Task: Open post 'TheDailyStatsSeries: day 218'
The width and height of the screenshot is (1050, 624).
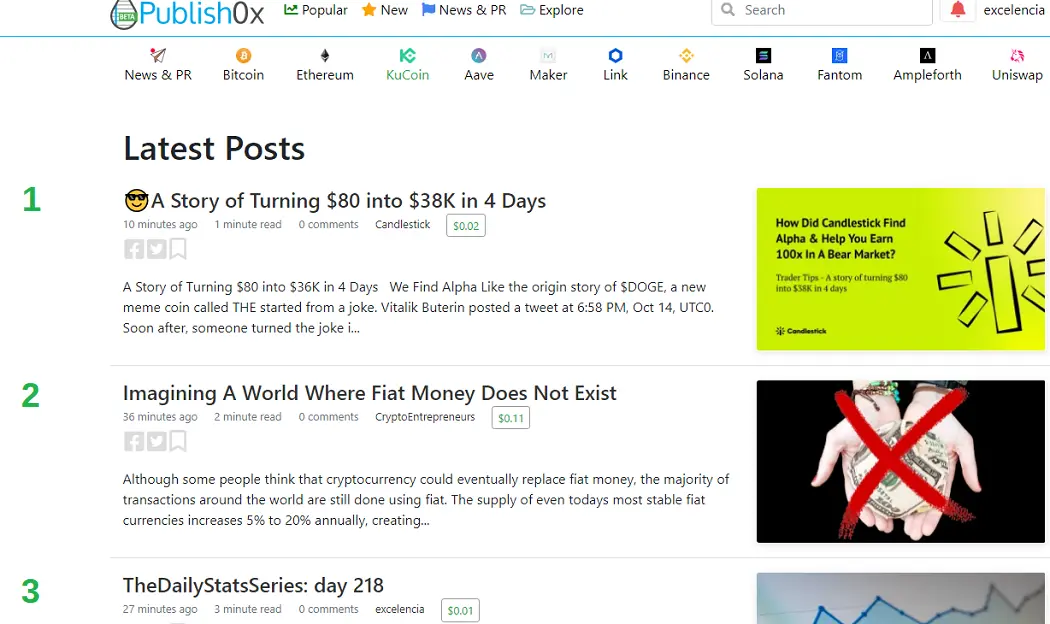Action: tap(253, 586)
